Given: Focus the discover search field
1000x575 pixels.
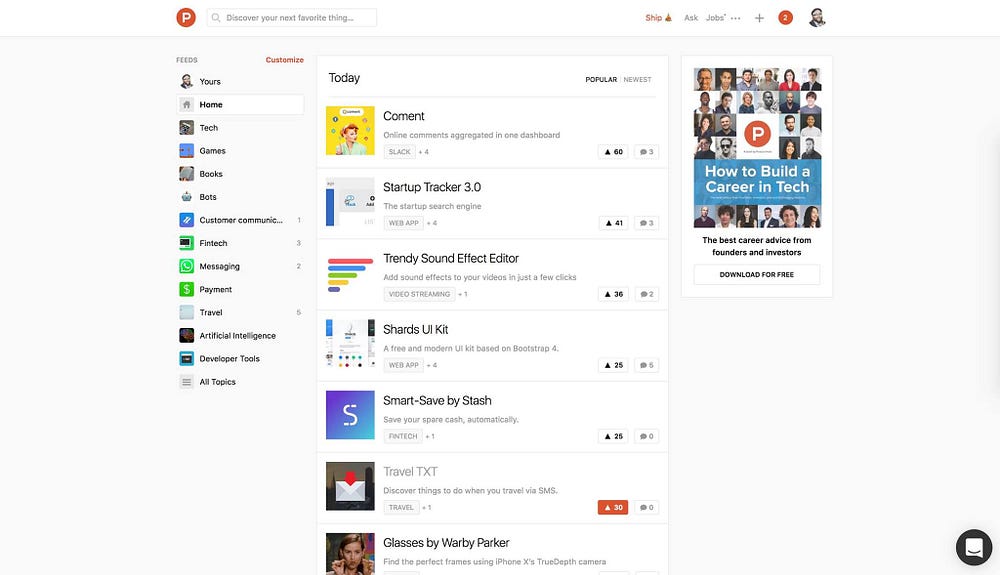Looking at the screenshot, I should (x=291, y=18).
